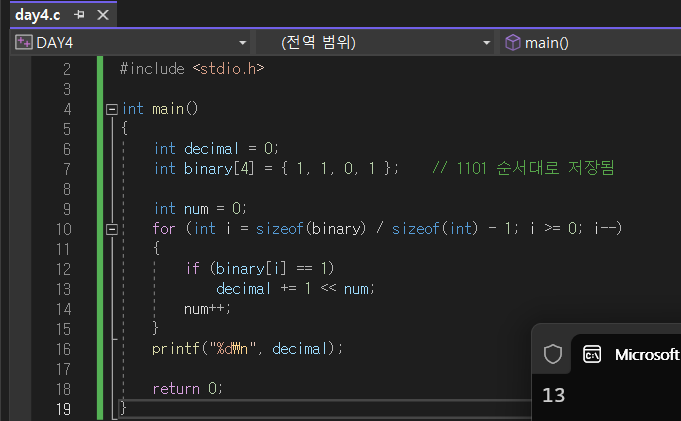Click the main function name on line 4
This screenshot has height=421, width=681.
168,109
